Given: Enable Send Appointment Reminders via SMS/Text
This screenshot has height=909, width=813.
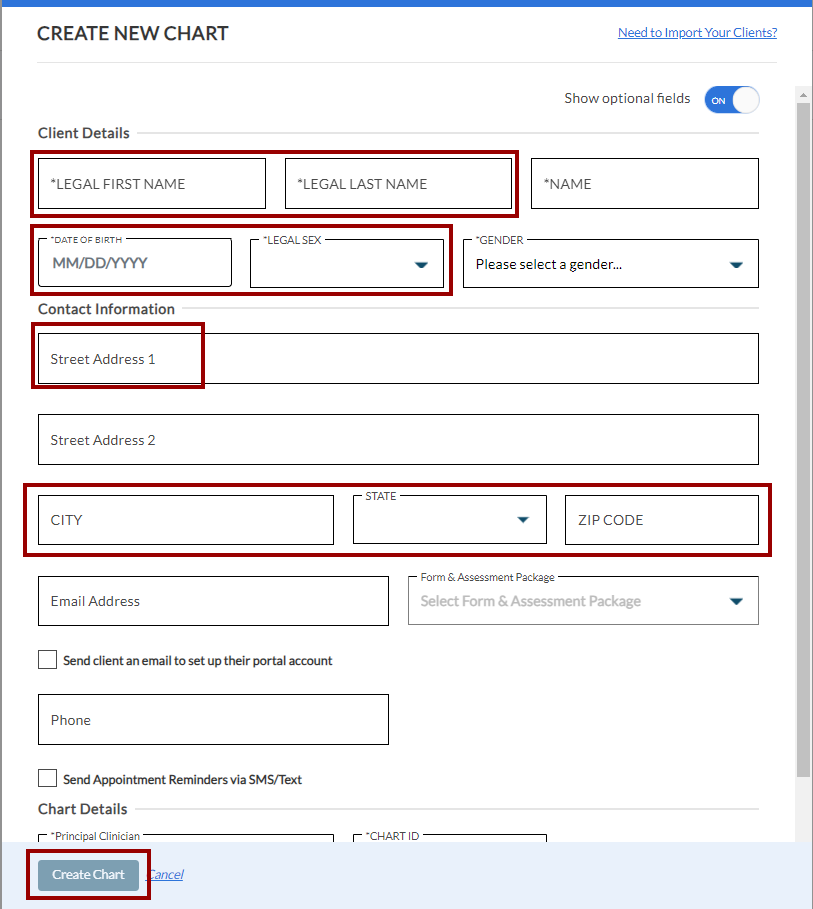Looking at the screenshot, I should pyautogui.click(x=47, y=778).
